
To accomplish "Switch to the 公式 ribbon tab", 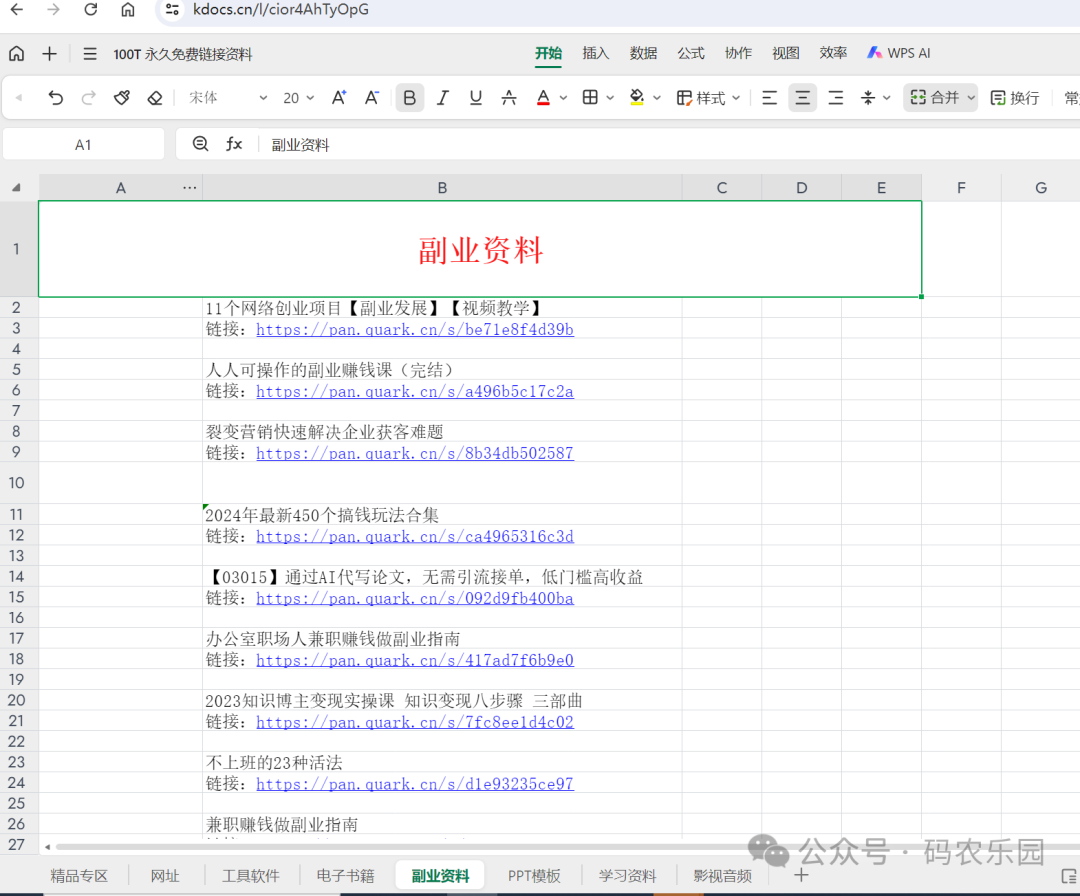I will coord(691,54).
